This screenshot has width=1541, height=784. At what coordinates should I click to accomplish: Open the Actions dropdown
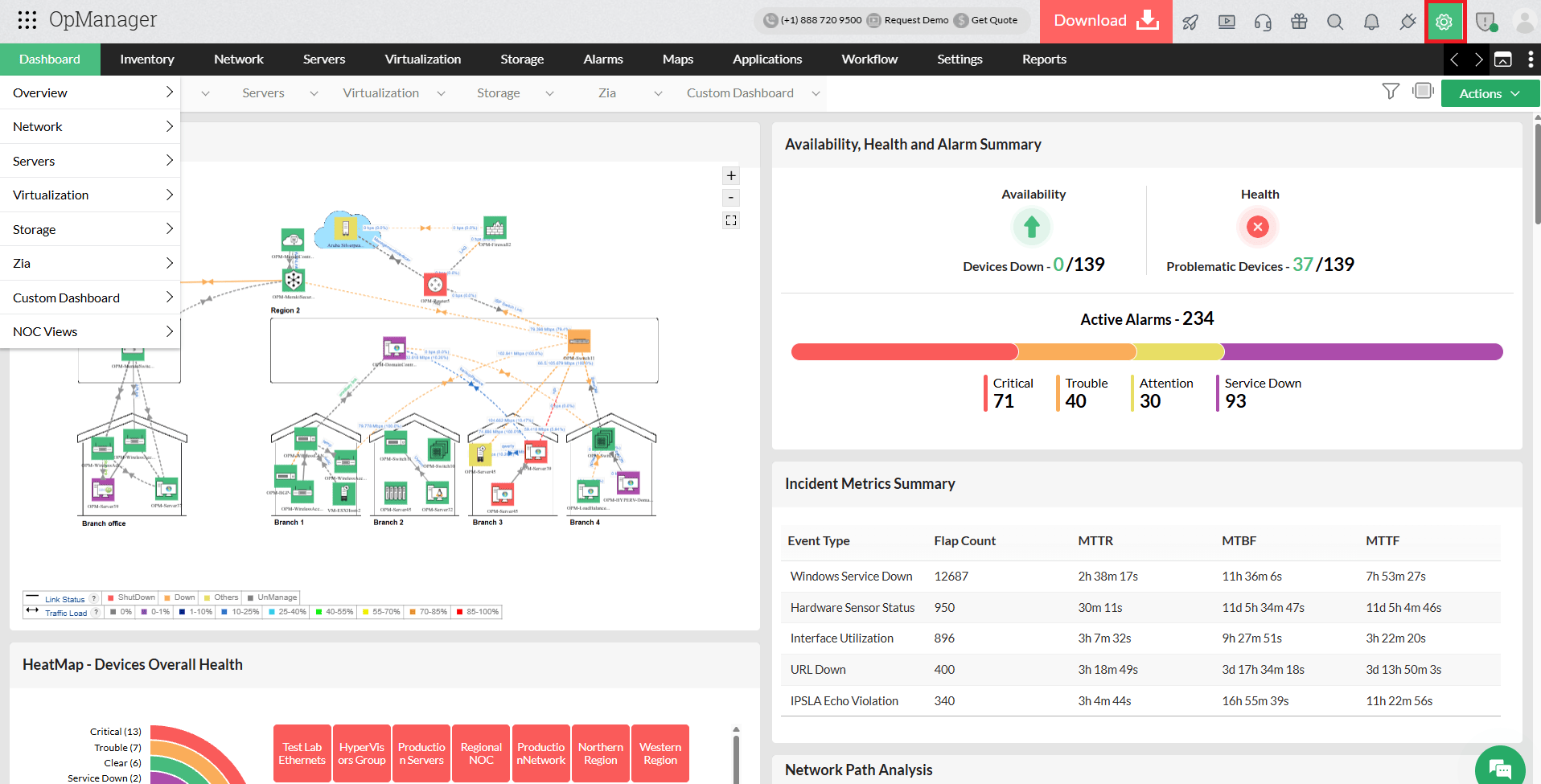(1490, 93)
